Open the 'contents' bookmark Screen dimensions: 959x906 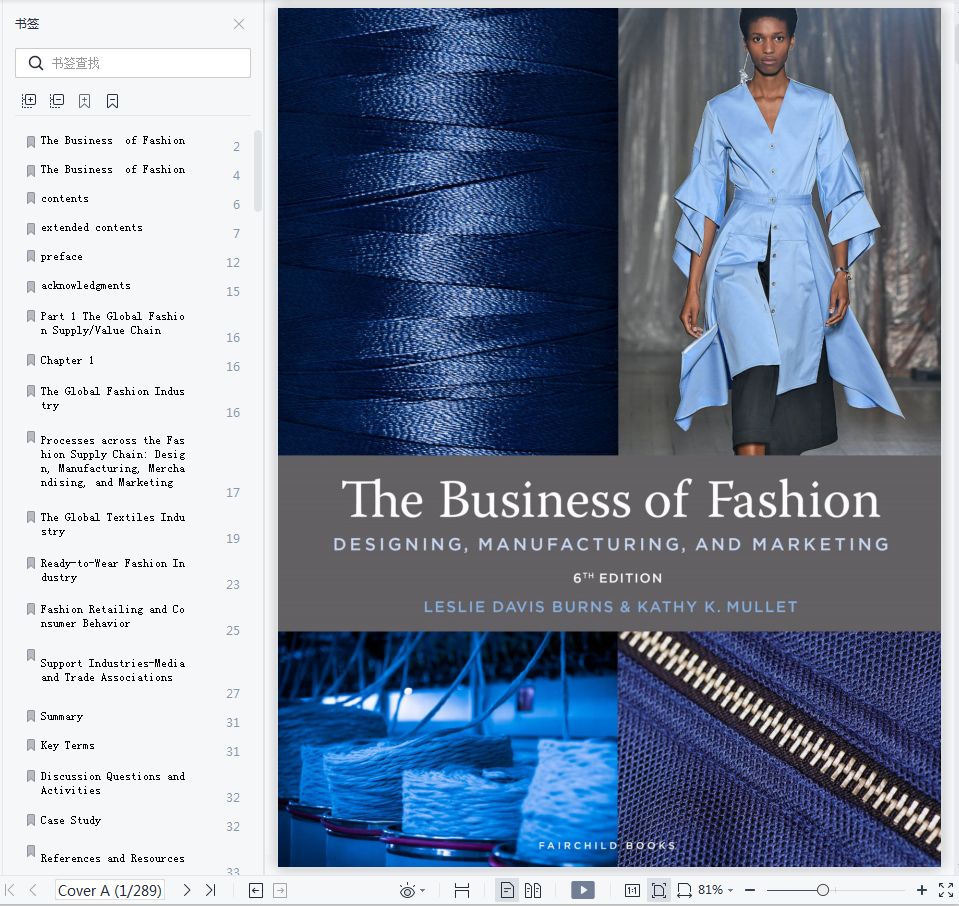[65, 199]
